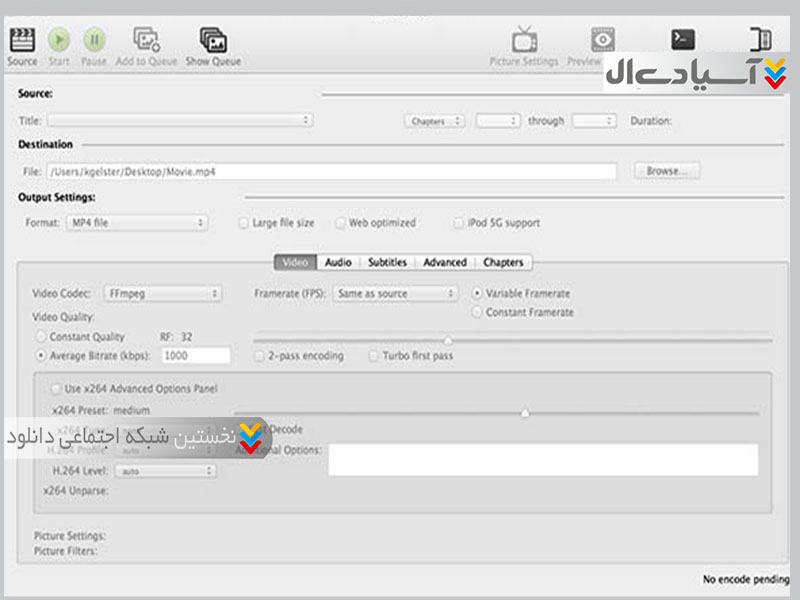Open the Video Codec FFmpeg dropdown

point(162,294)
